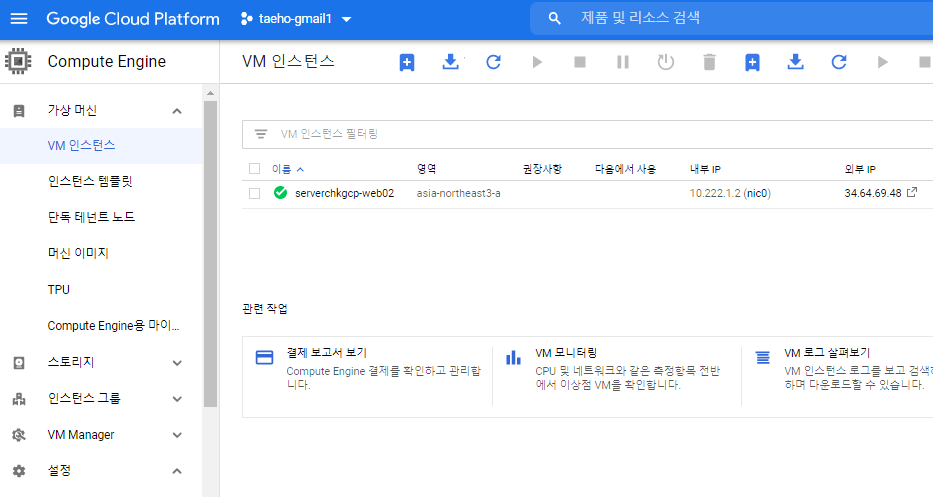
Task: Click the stop square icon left of pause
Action: coord(580,62)
